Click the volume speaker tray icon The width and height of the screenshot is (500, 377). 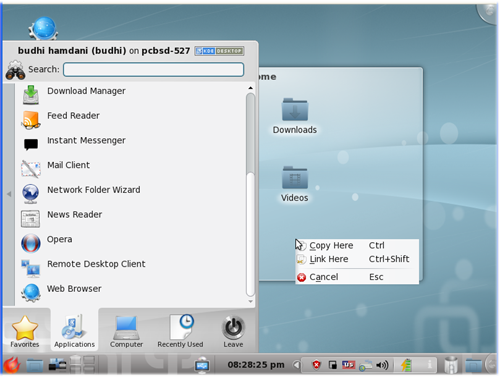(382, 365)
